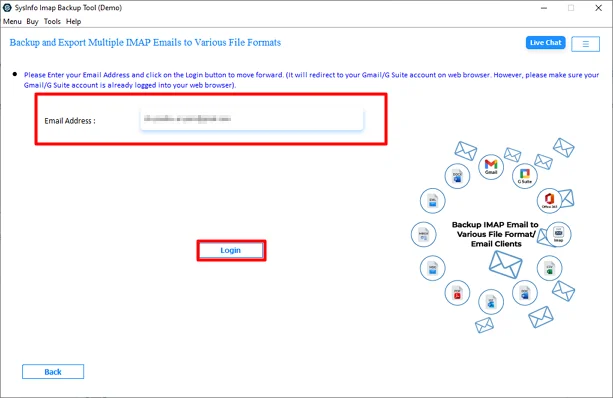
Task: Click the large envelope below Email Clients text
Action: (x=505, y=264)
